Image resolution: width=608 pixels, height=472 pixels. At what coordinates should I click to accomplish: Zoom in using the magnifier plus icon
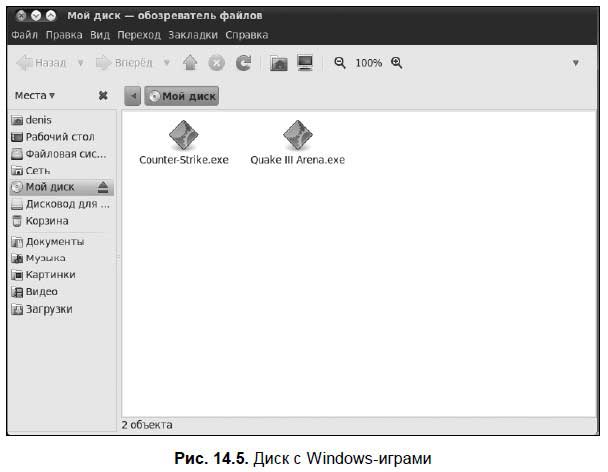coord(397,63)
